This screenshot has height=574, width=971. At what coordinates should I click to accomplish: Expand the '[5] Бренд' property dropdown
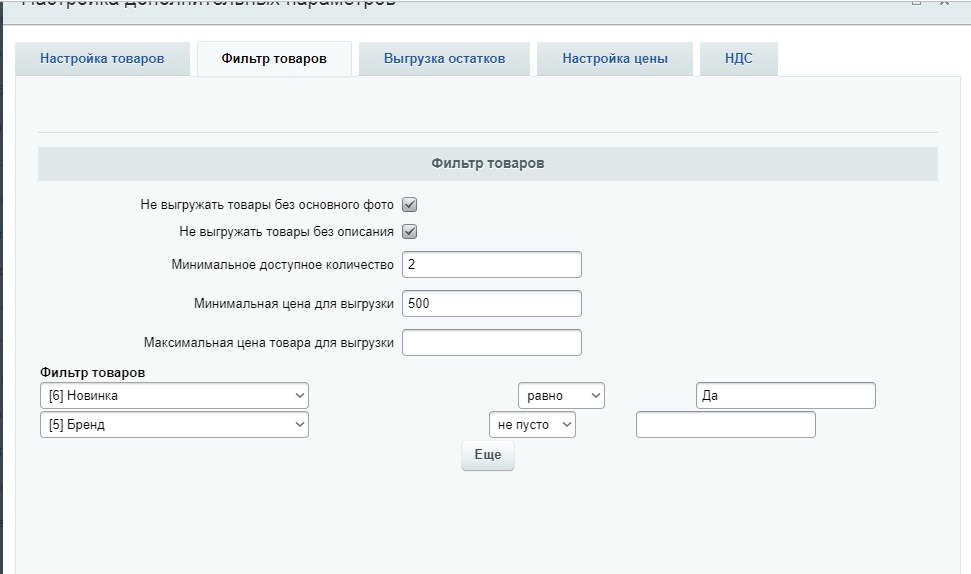tap(174, 425)
